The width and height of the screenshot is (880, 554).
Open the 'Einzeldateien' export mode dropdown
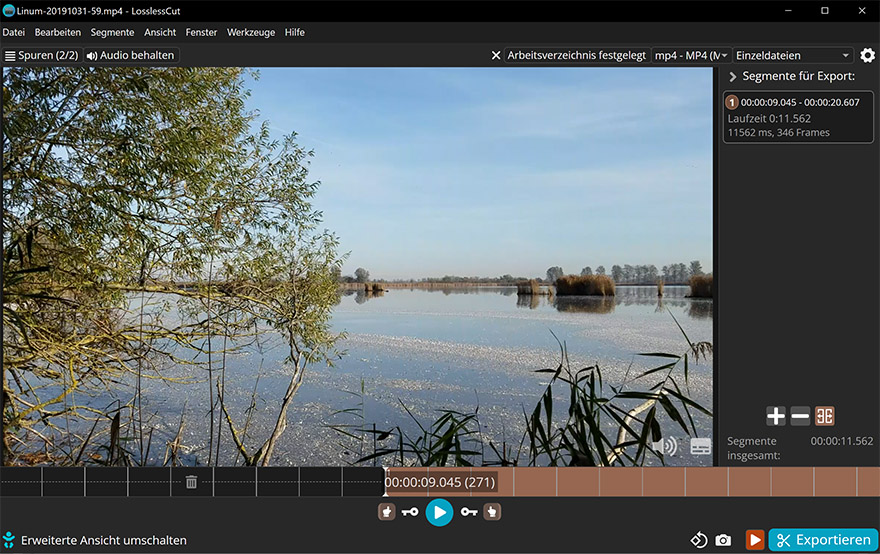pos(793,56)
